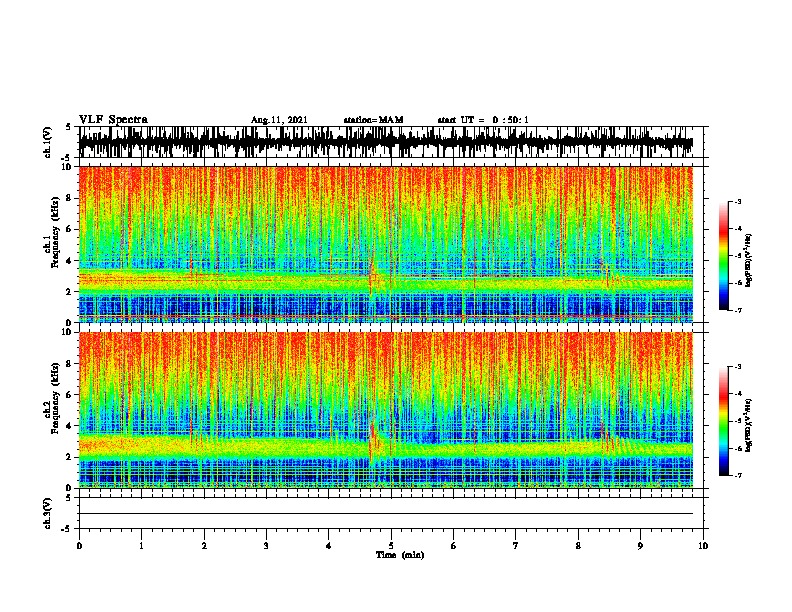Click time axis tick label "9"

pyautogui.click(x=640, y=546)
